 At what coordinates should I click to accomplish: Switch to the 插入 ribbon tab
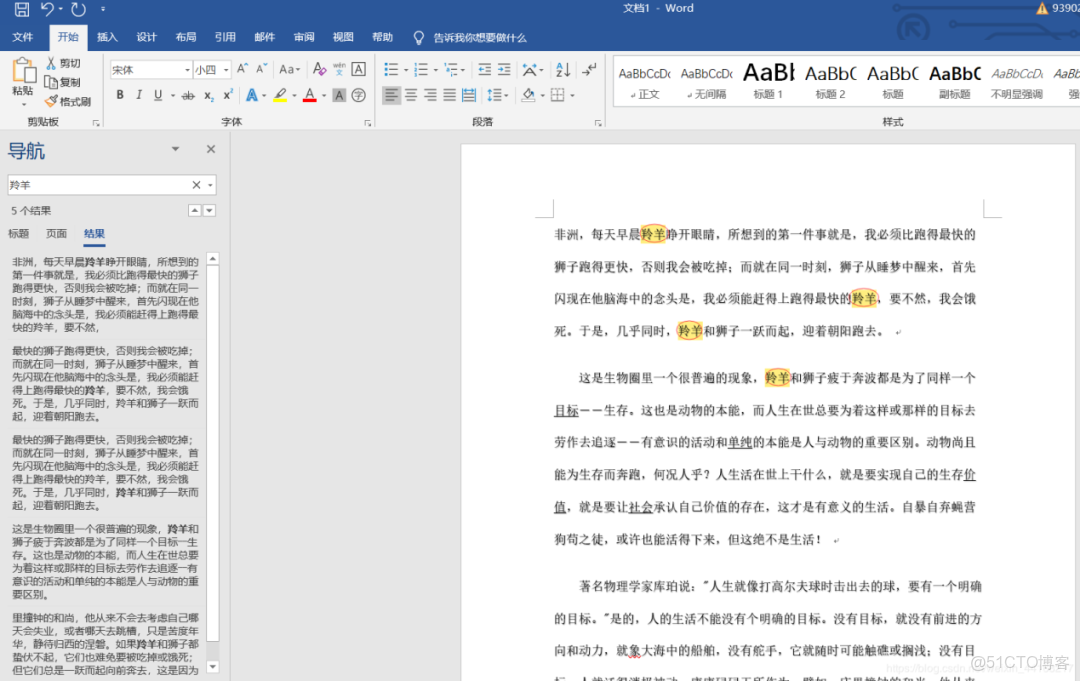(107, 37)
